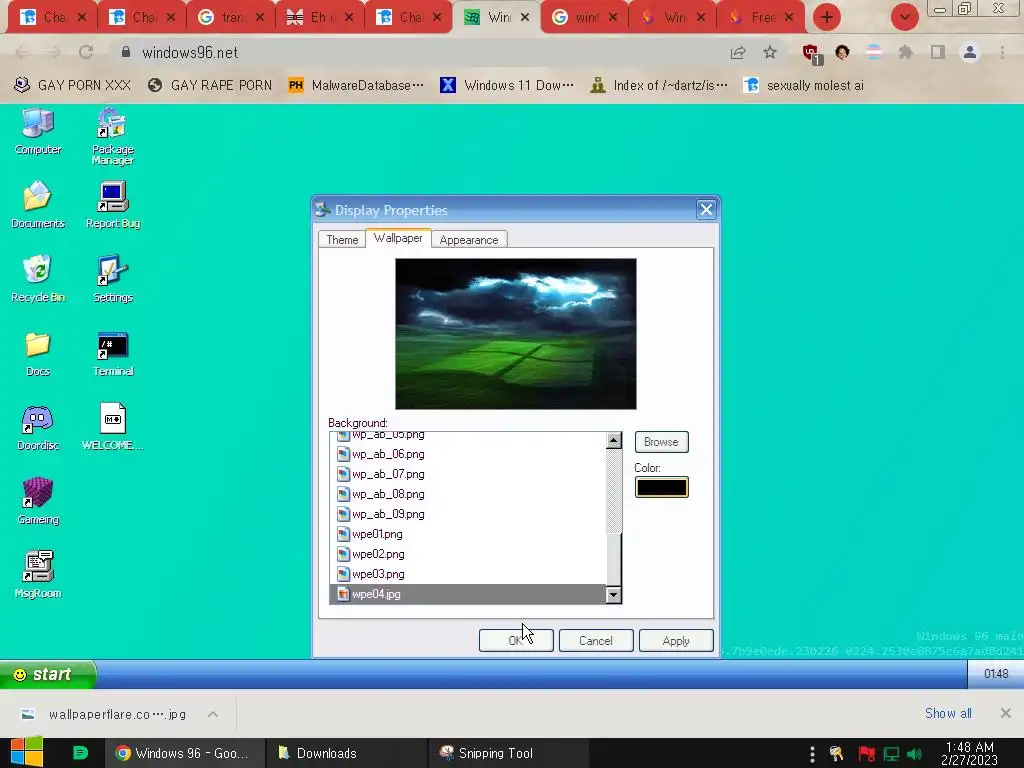Image resolution: width=1024 pixels, height=768 pixels.
Task: Open the WELCOME markdown file icon
Action: pyautogui.click(x=112, y=428)
